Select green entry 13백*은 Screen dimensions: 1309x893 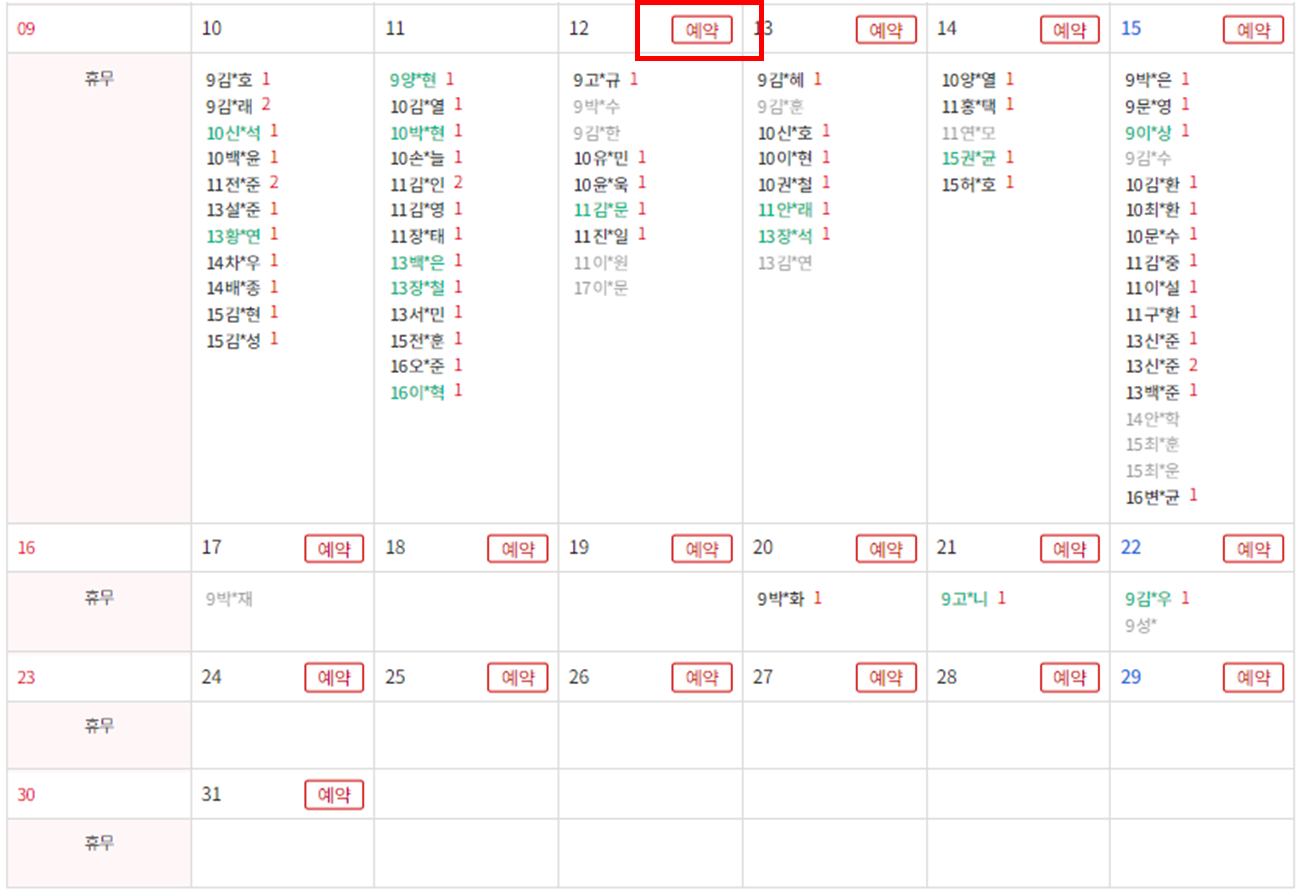point(418,262)
